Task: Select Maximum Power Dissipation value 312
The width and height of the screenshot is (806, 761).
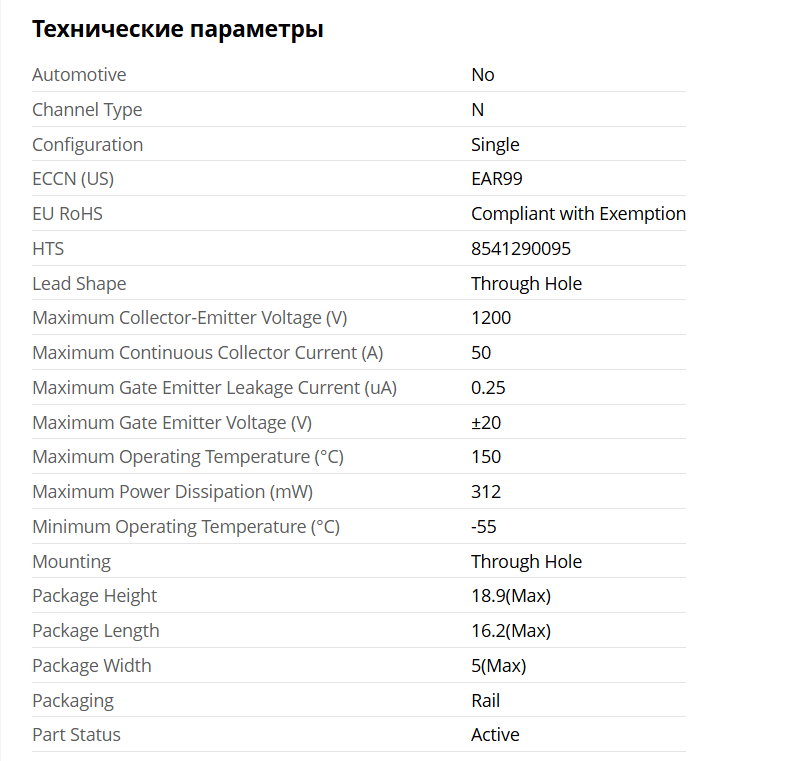Action: (486, 492)
